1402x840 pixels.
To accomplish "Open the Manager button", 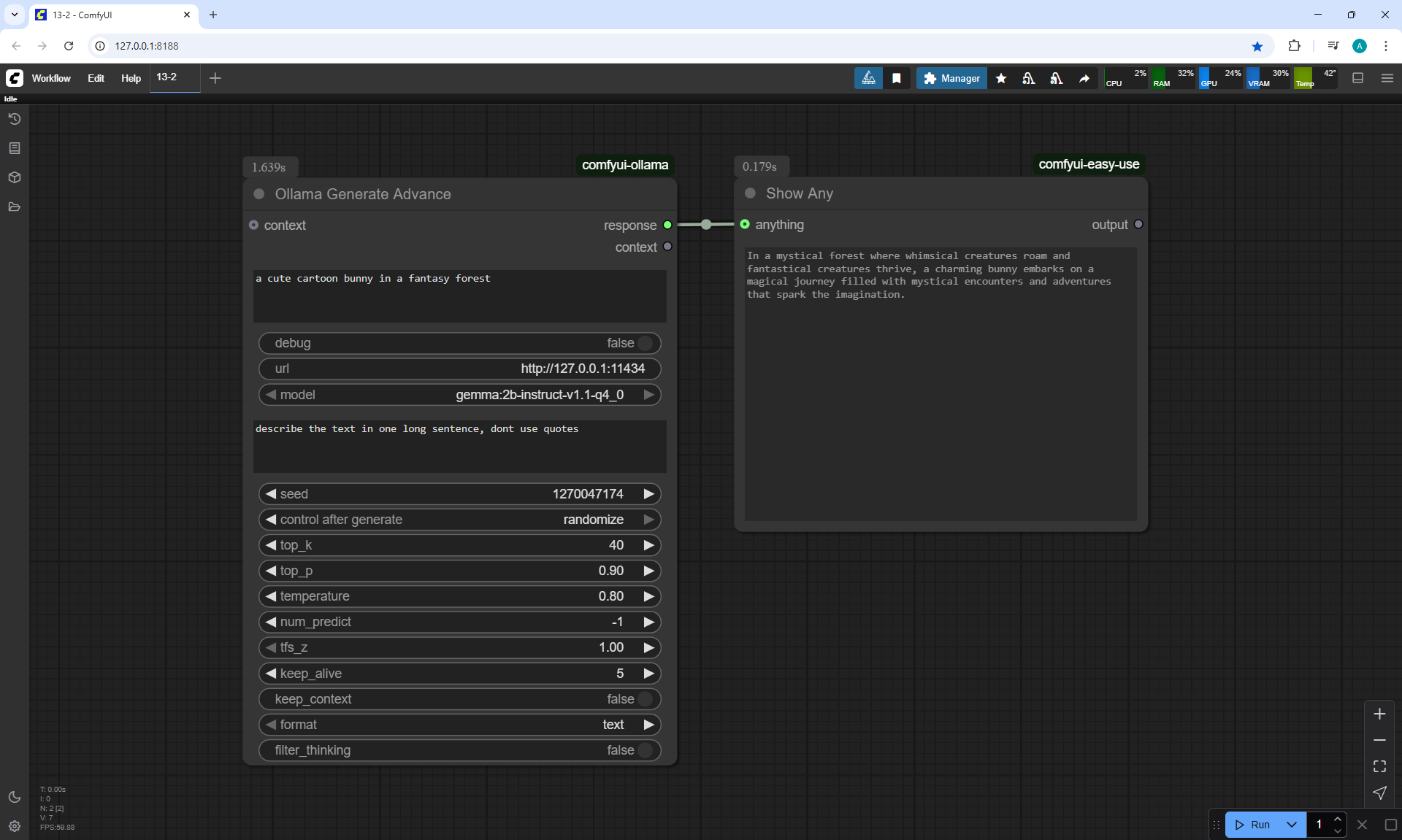I will click(x=951, y=78).
